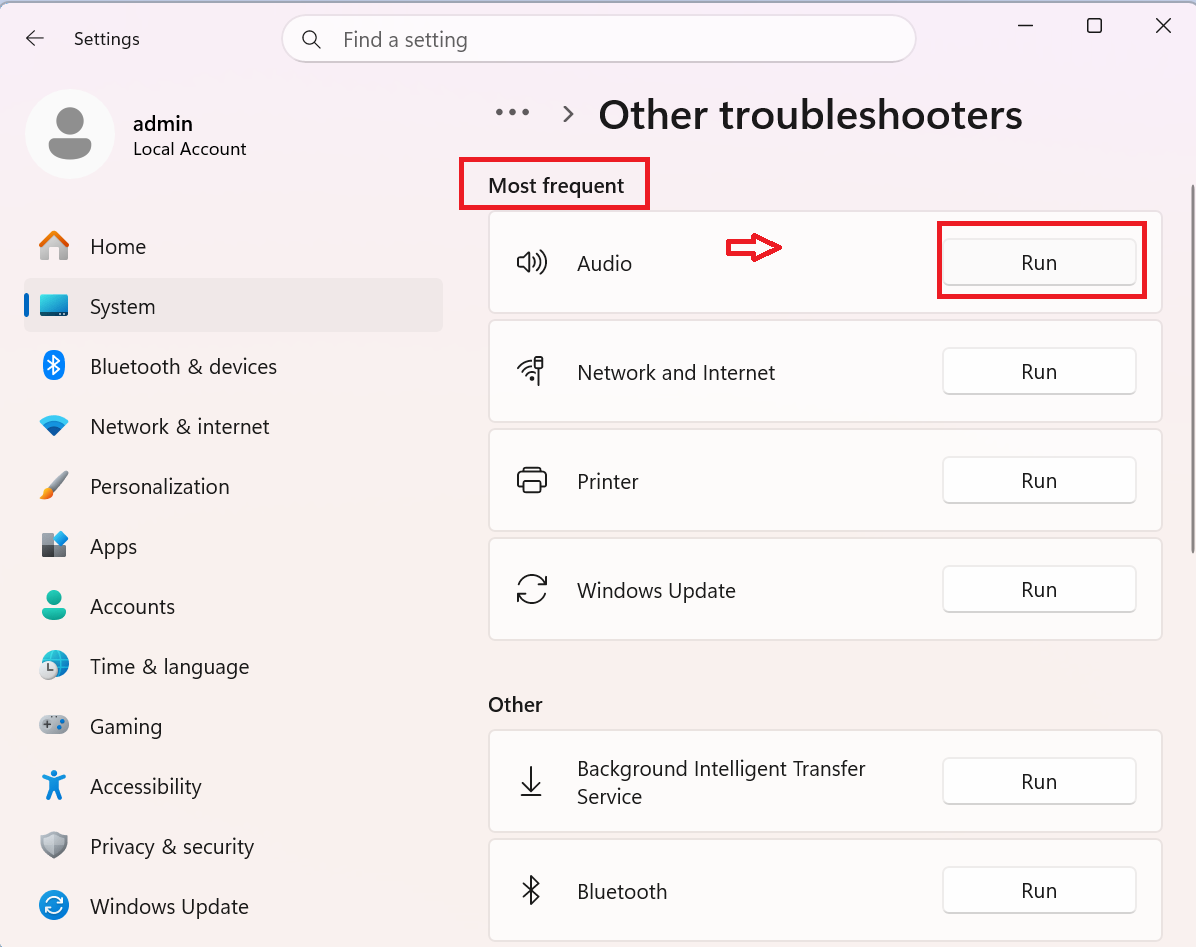Run the Audio troubleshooter
The height and width of the screenshot is (947, 1196).
1039,262
